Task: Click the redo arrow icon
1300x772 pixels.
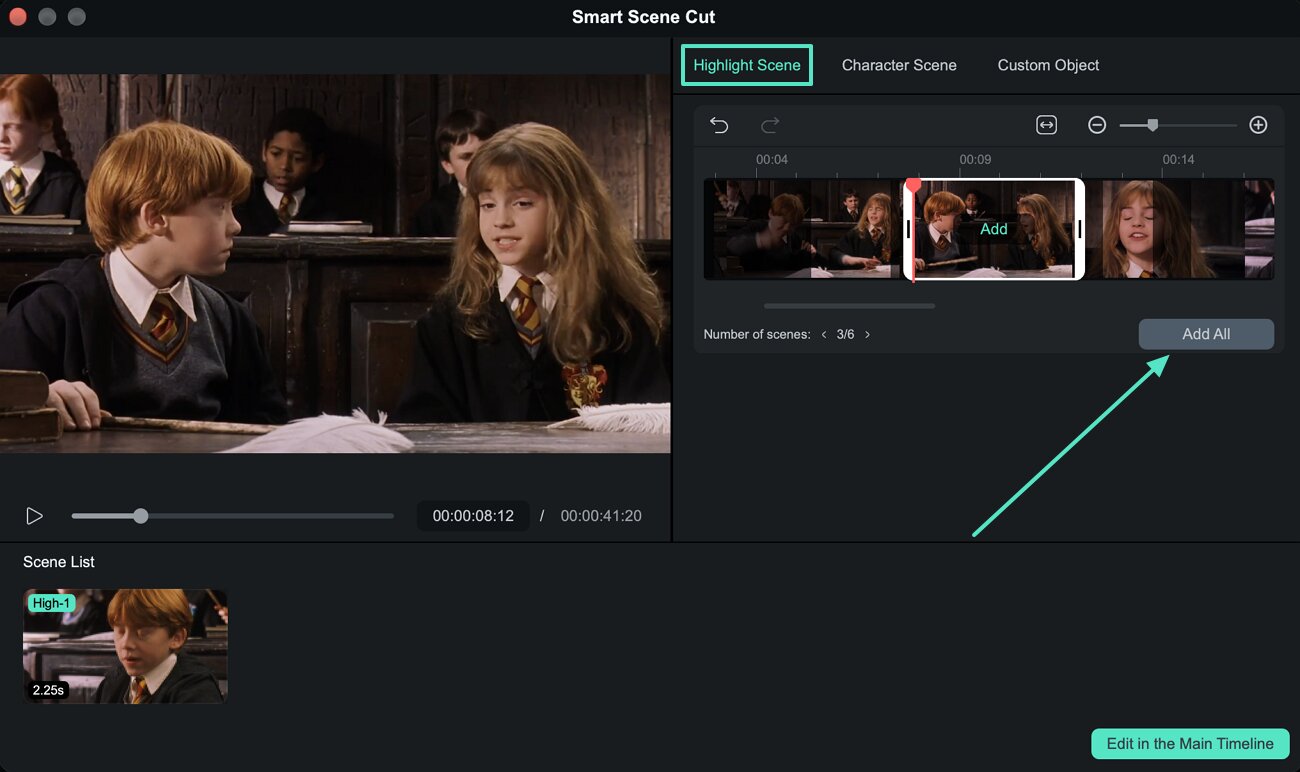Action: (770, 125)
